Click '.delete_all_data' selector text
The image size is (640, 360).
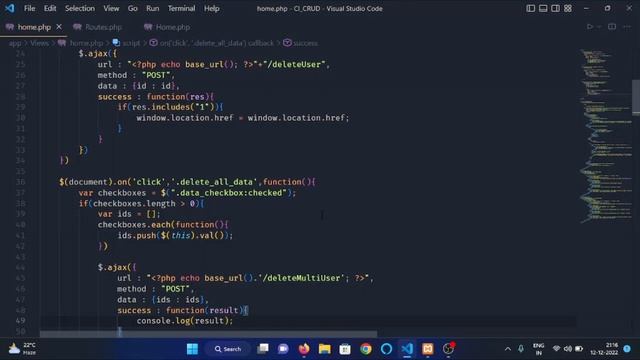214,182
